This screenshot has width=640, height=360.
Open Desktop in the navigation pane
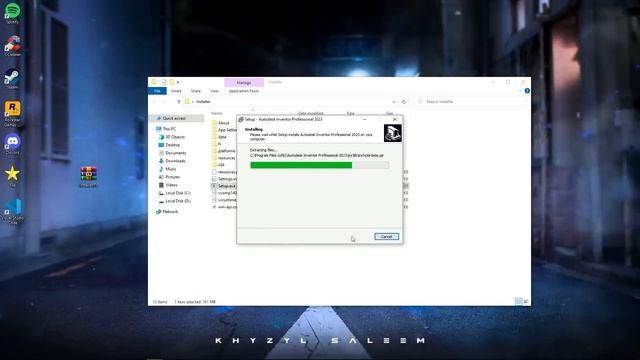[169, 145]
